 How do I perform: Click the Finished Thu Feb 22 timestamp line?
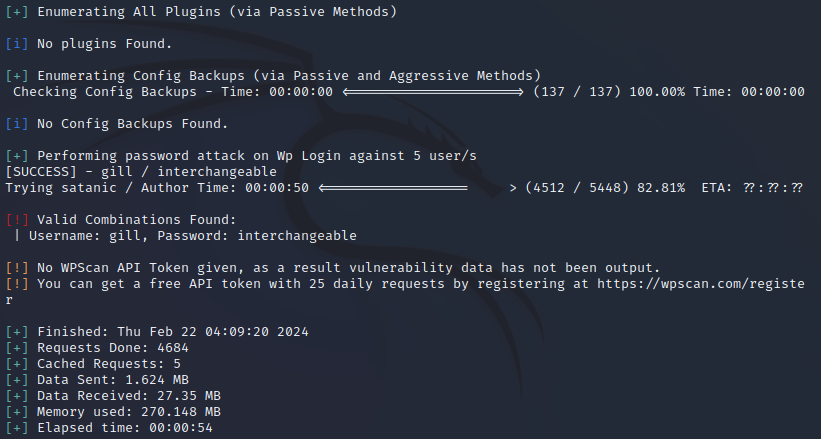[164, 332]
